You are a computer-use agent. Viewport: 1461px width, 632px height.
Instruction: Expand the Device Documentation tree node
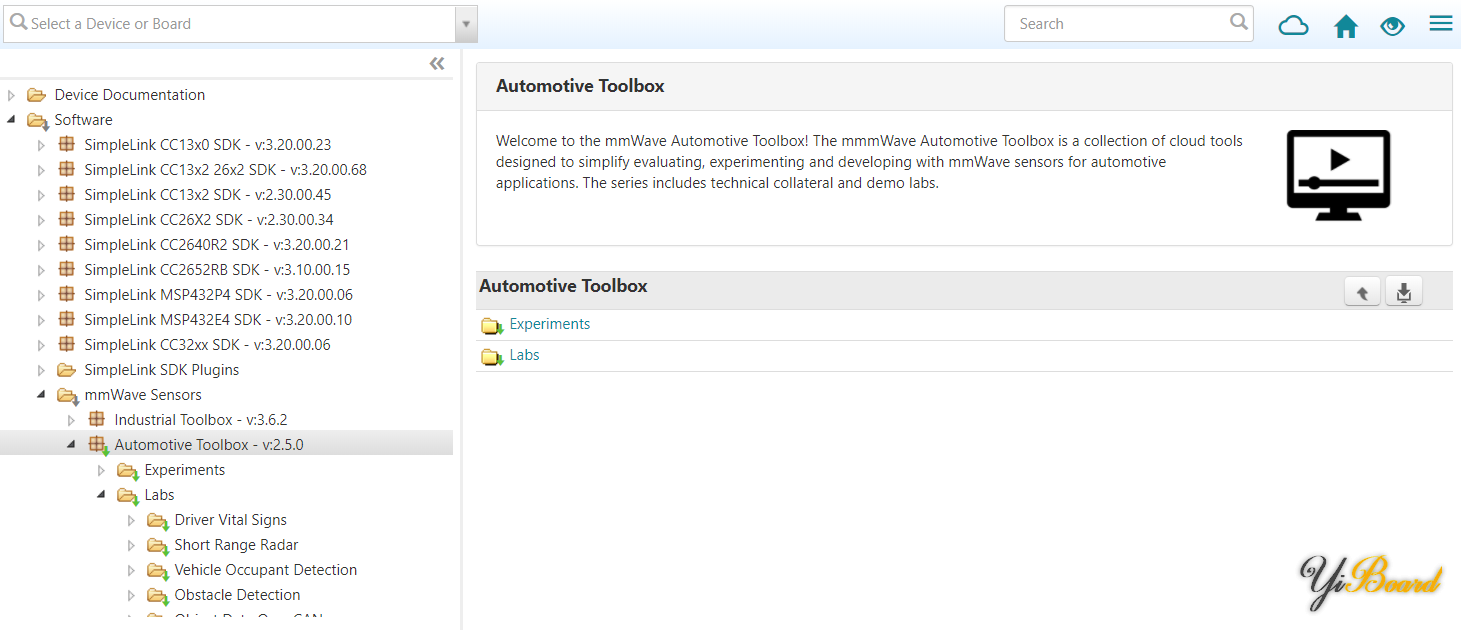coord(12,95)
